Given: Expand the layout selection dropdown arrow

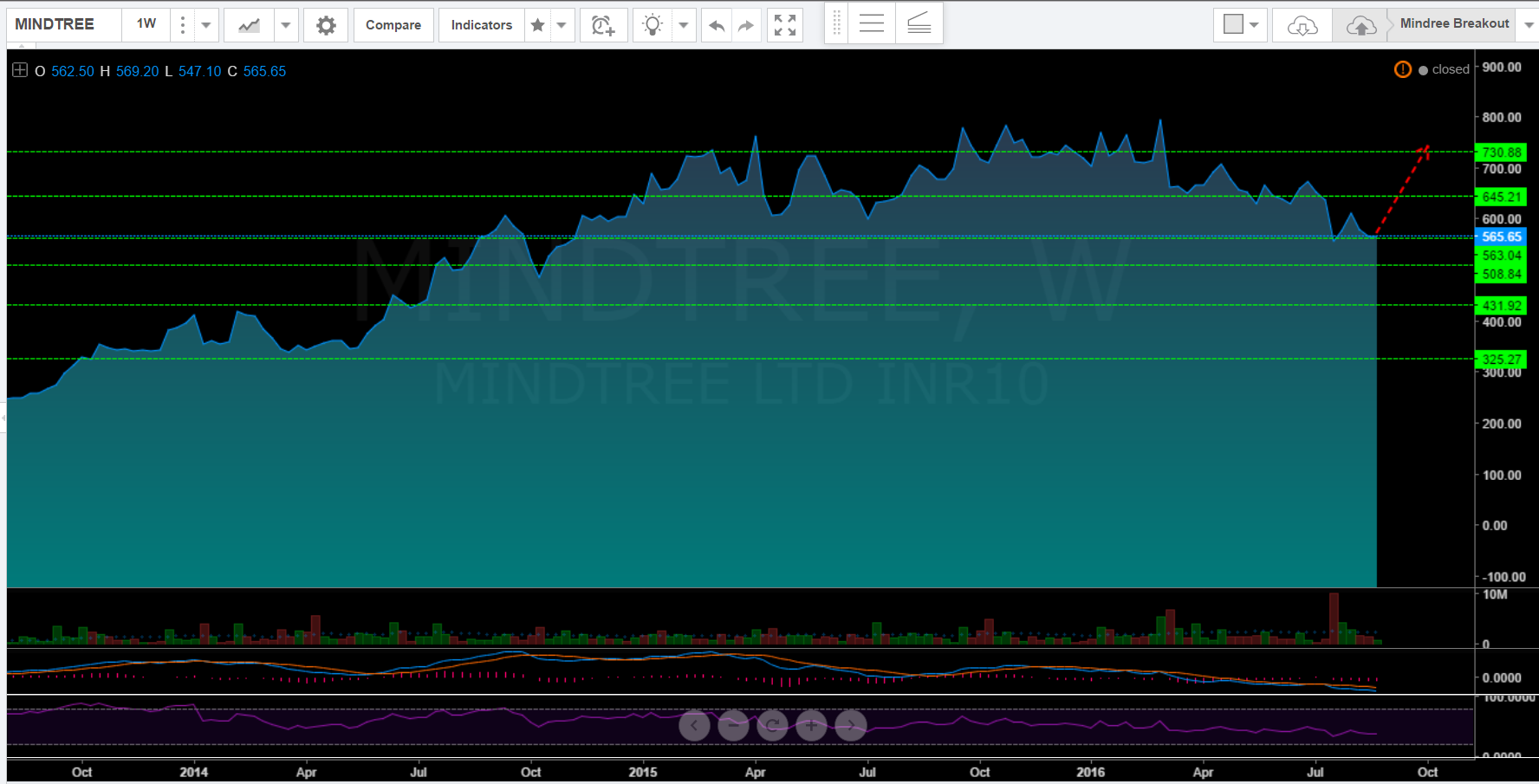Looking at the screenshot, I should point(1254,25).
